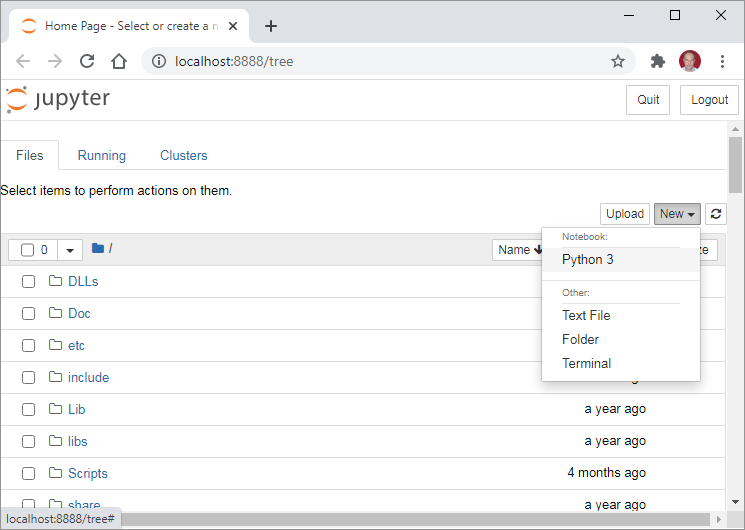Click 'a year ago' in libs row
This screenshot has width=745, height=530.
(x=615, y=441)
